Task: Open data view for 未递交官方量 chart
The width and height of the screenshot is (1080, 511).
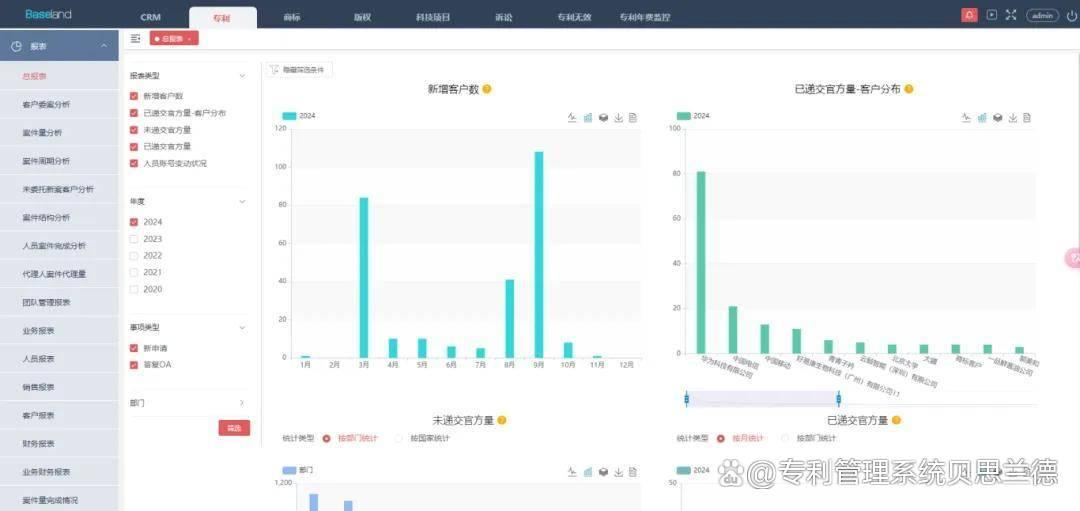Action: pyautogui.click(x=633, y=472)
